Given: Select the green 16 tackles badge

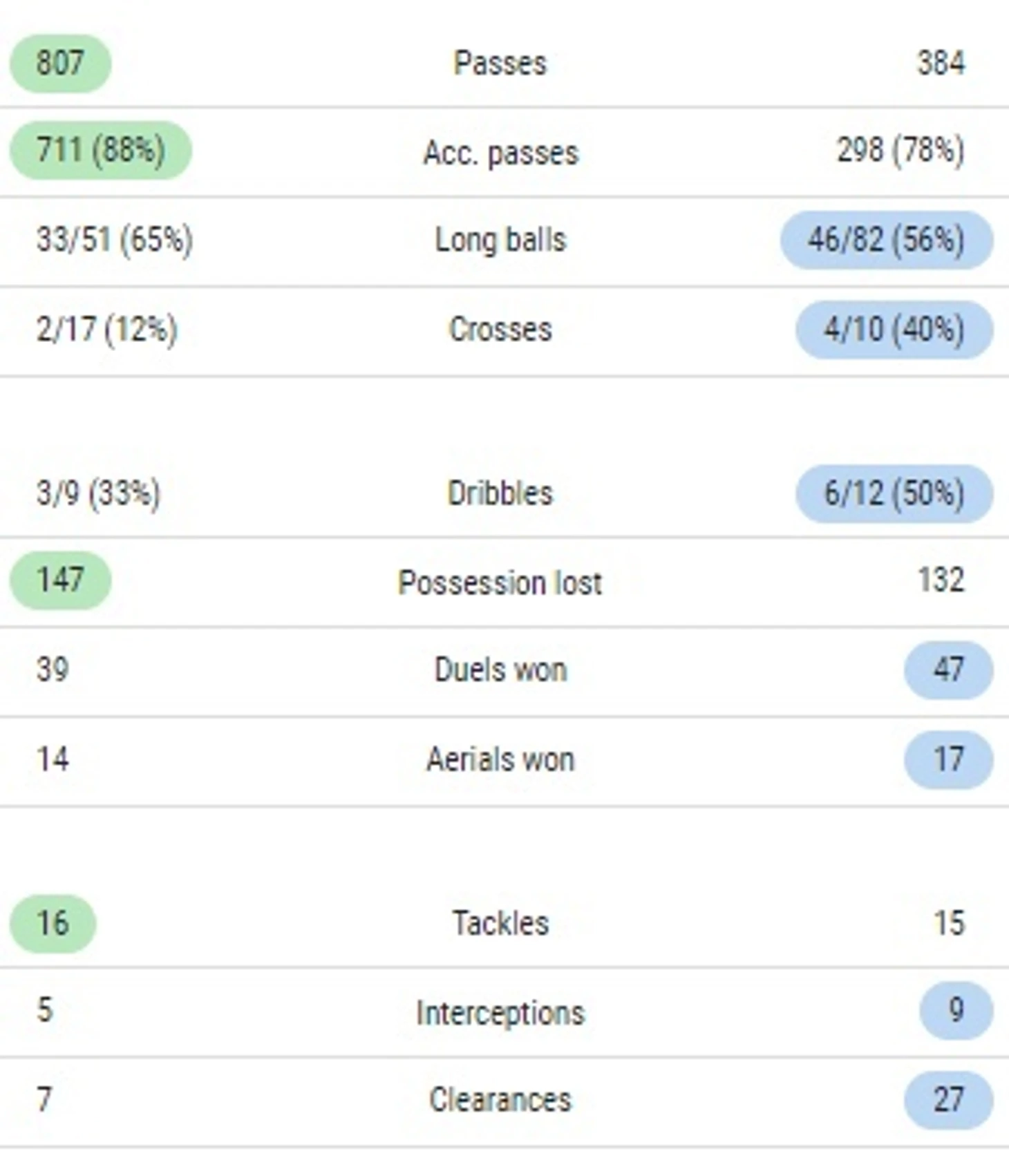Looking at the screenshot, I should tap(53, 923).
